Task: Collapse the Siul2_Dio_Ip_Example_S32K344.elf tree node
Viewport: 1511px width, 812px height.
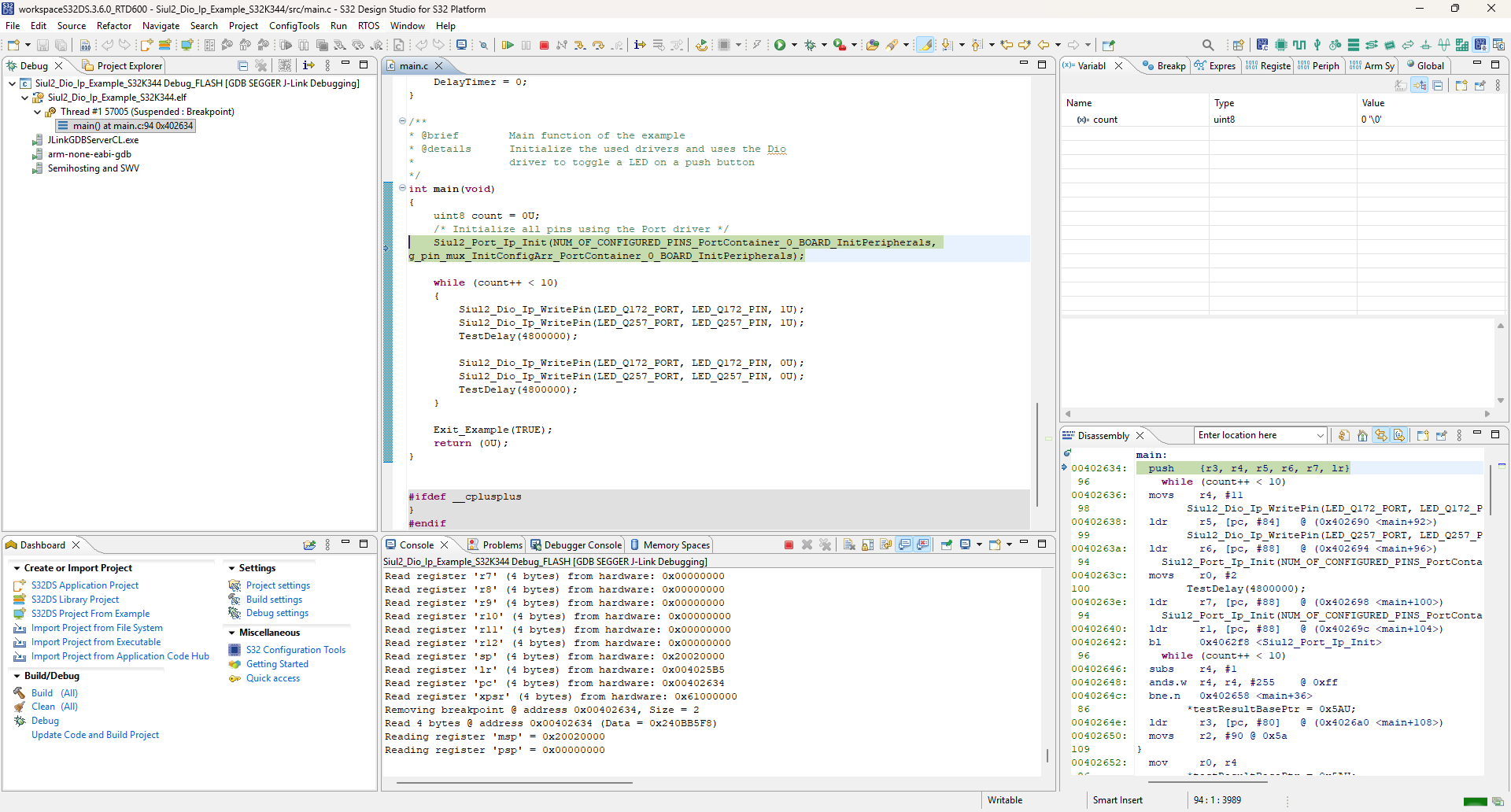Action: click(25, 98)
